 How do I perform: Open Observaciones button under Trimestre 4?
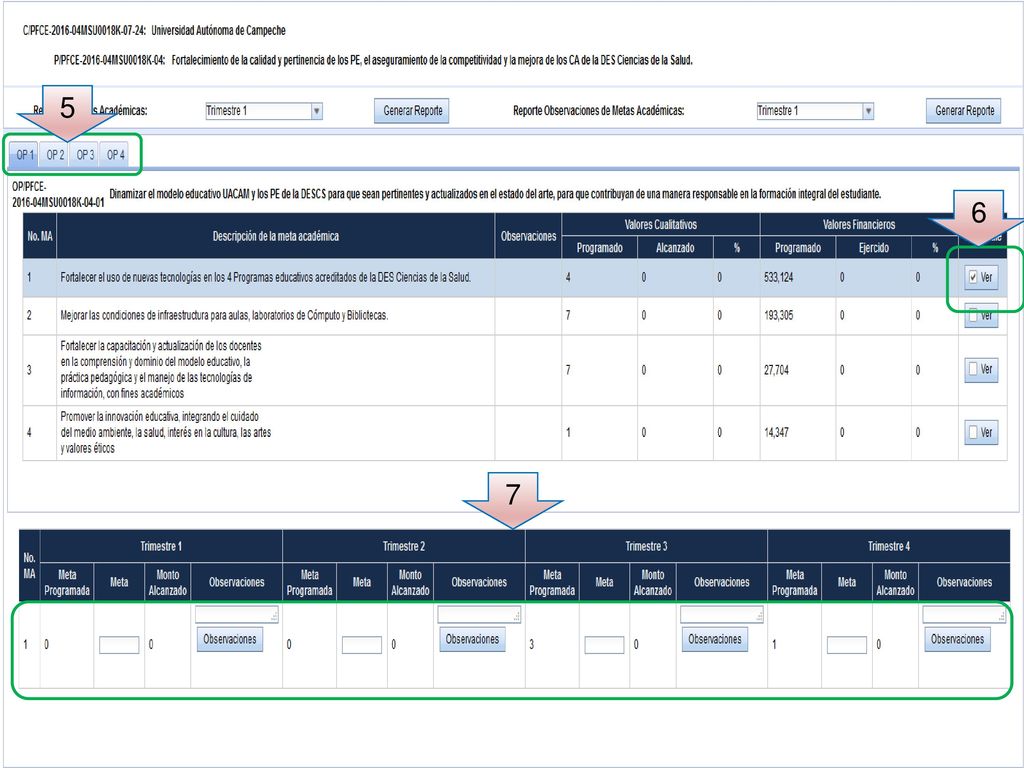click(x=957, y=639)
